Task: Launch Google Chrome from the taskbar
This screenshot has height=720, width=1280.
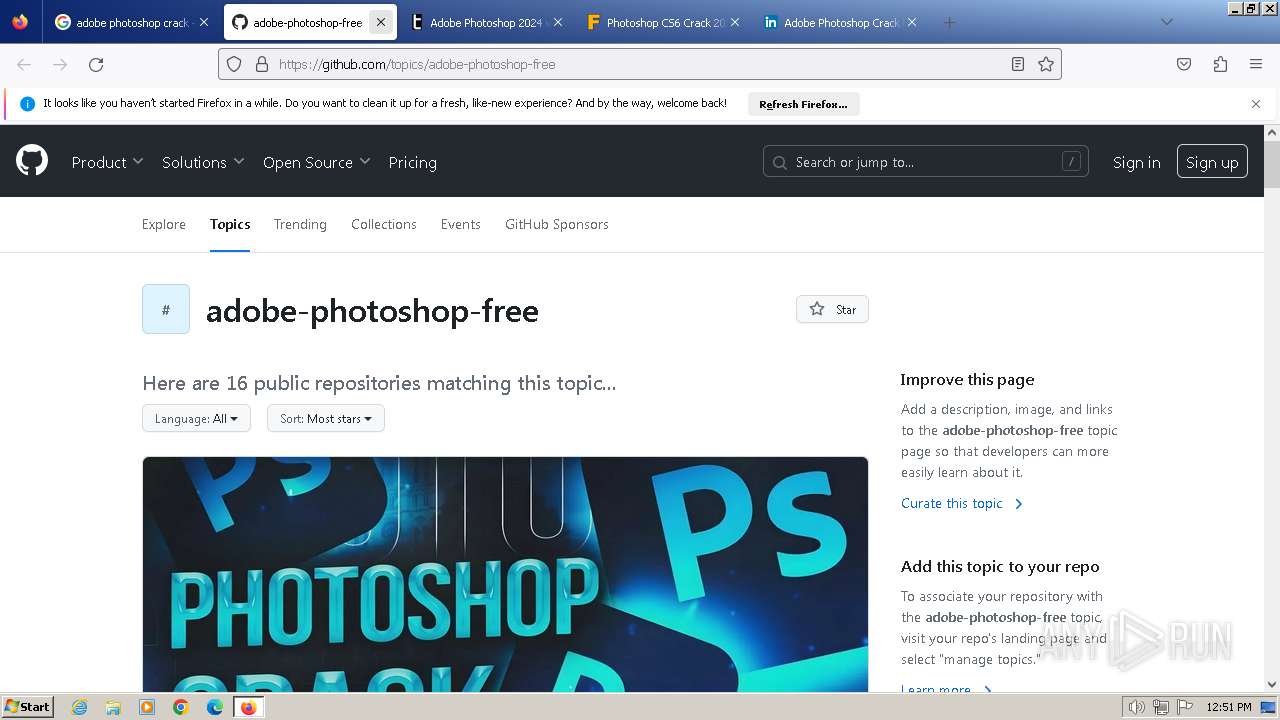Action: 181,707
